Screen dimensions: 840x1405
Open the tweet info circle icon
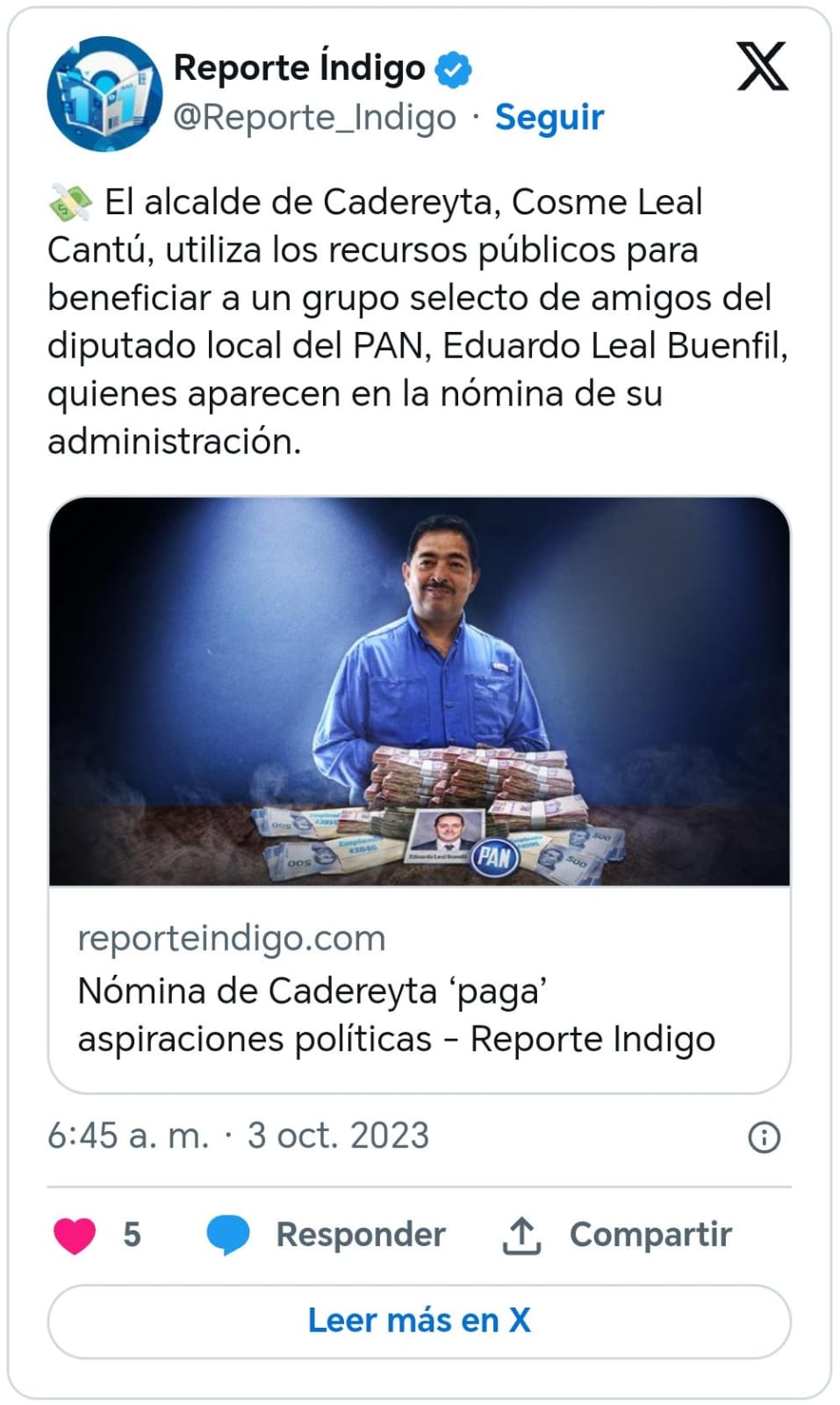pyautogui.click(x=764, y=1137)
